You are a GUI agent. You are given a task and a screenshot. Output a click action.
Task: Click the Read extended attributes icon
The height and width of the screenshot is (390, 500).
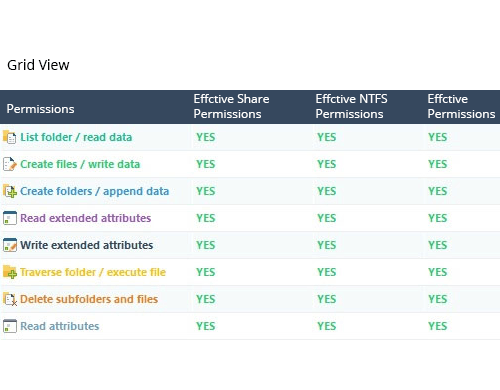click(x=10, y=218)
